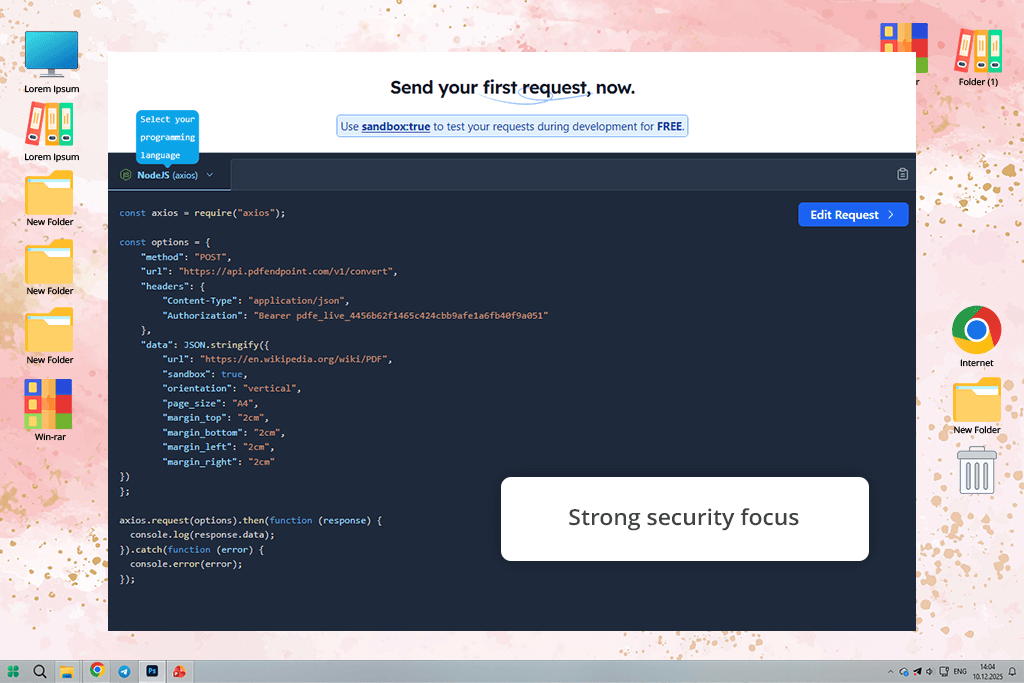1024x683 pixels.
Task: Switch the ENG input language indicator
Action: click(960, 672)
